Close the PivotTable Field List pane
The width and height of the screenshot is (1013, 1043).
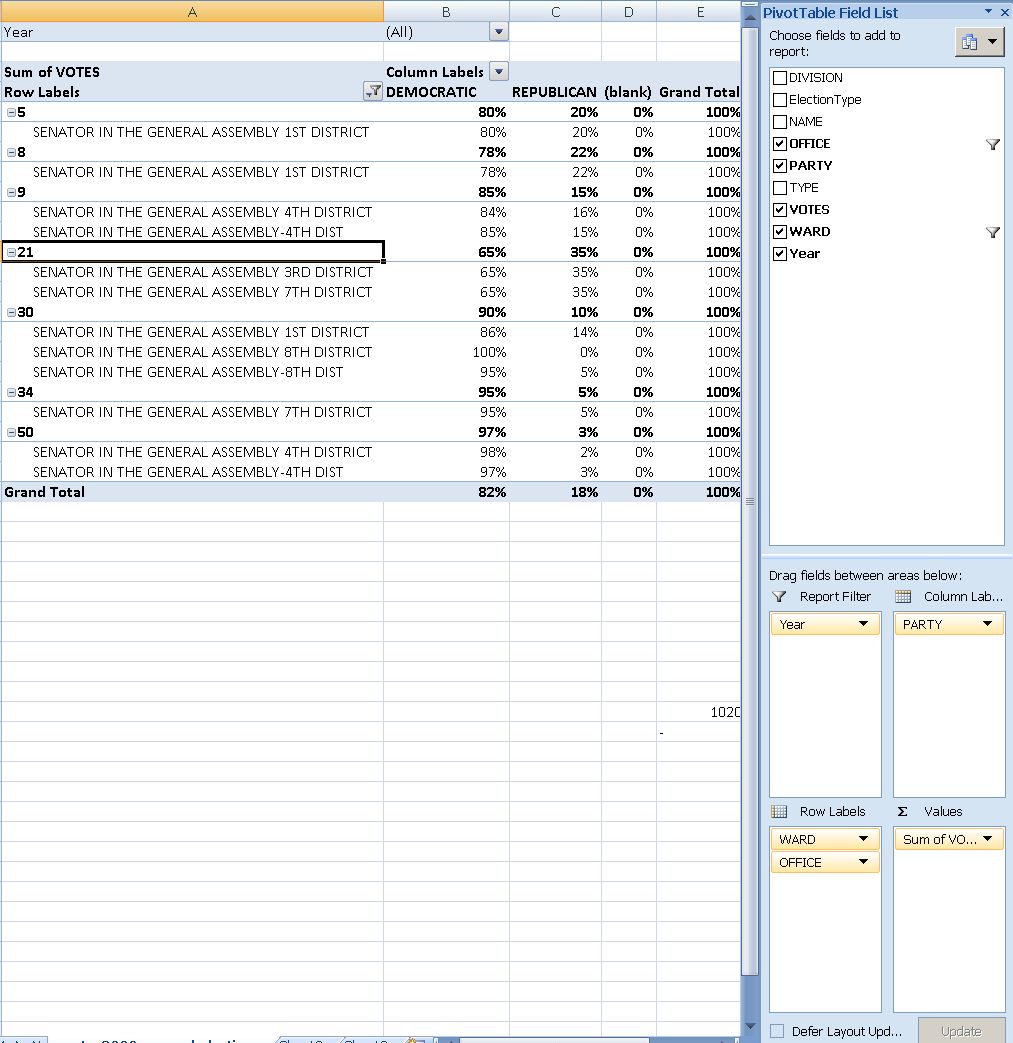tap(1004, 12)
